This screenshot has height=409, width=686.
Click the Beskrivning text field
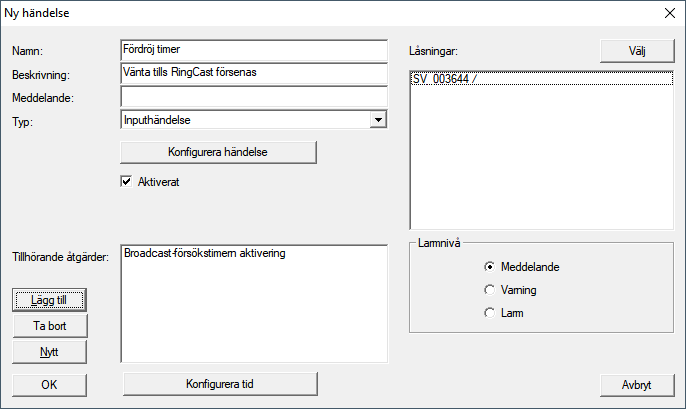(252, 74)
